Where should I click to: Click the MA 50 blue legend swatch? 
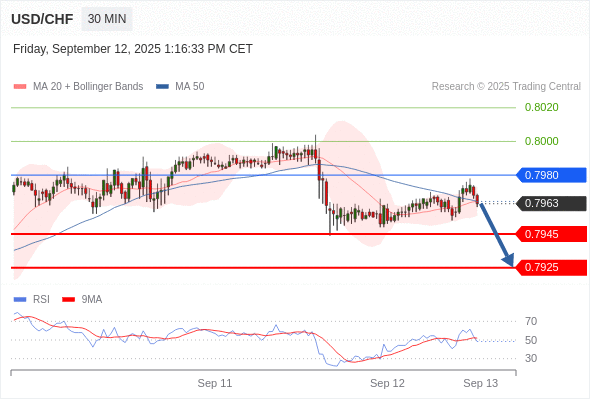162,87
